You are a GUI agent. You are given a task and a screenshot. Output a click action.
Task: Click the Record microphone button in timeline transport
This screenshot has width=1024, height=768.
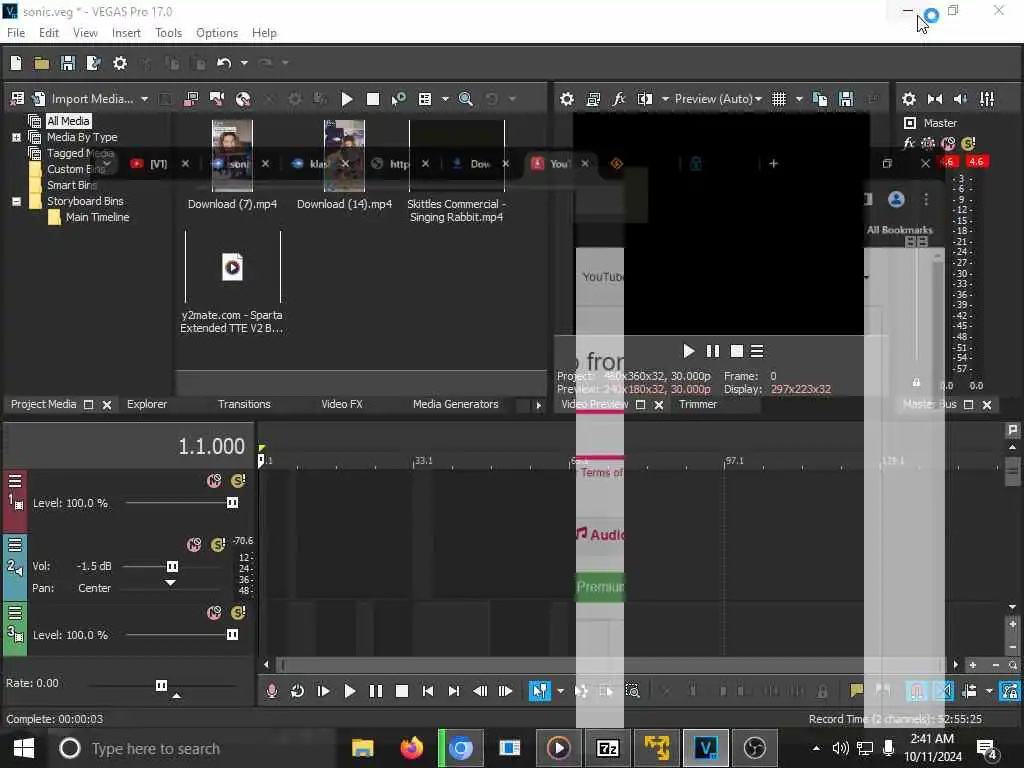click(272, 691)
